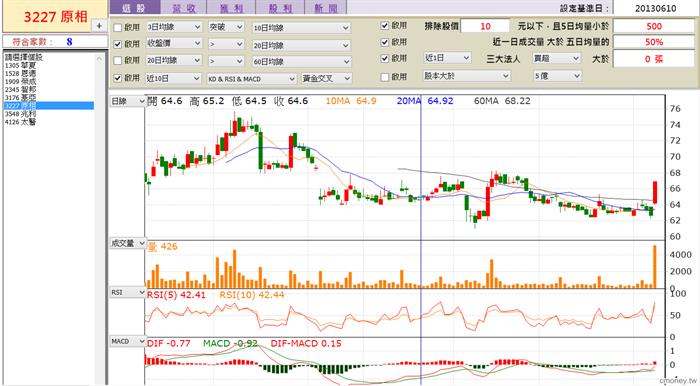Screen dimensions: 700x386
Task: Open the 近10日 period dropdown
Action: coord(173,79)
